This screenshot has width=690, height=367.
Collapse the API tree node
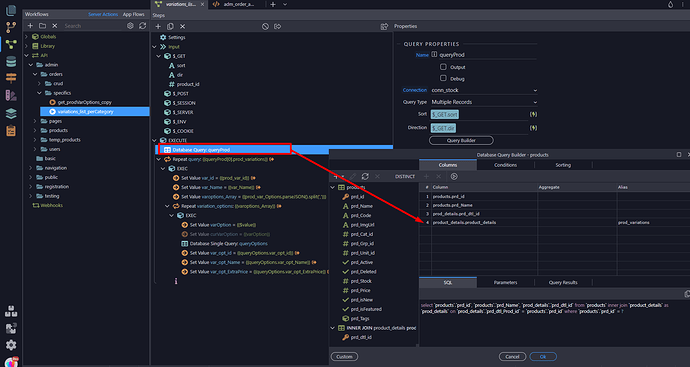pos(26,55)
